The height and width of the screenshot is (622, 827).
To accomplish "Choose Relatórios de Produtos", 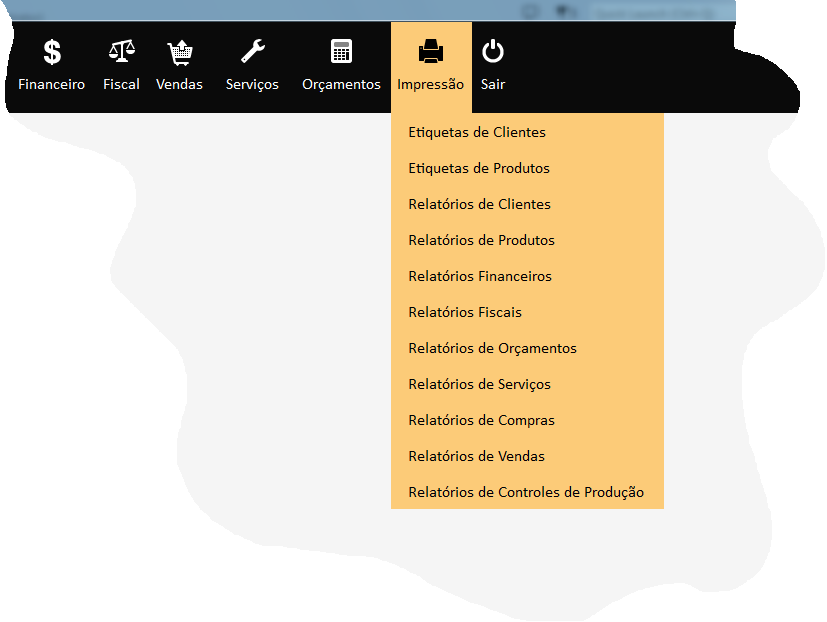I will tap(481, 240).
